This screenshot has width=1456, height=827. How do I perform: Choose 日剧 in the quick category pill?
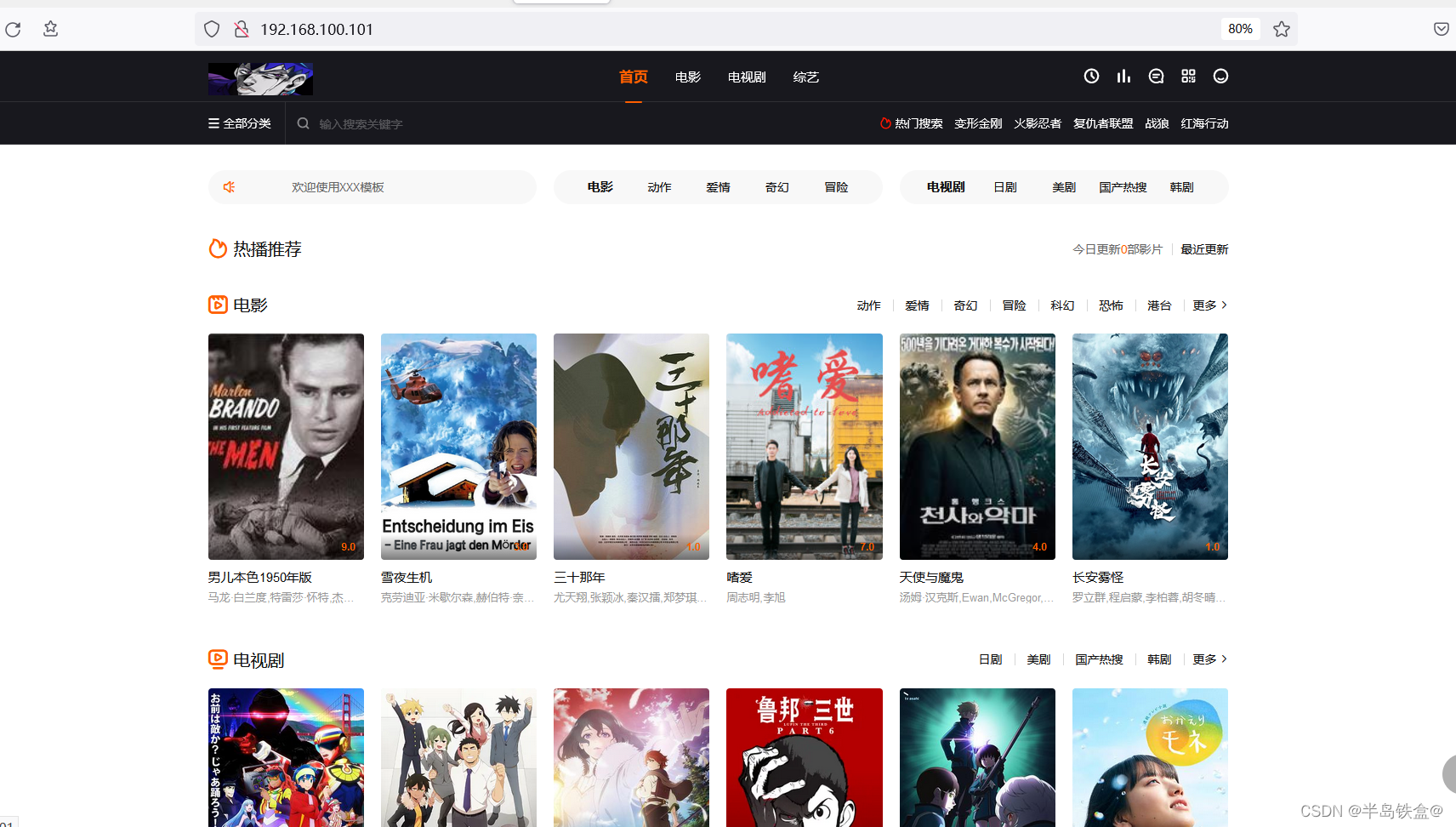pos(1005,187)
